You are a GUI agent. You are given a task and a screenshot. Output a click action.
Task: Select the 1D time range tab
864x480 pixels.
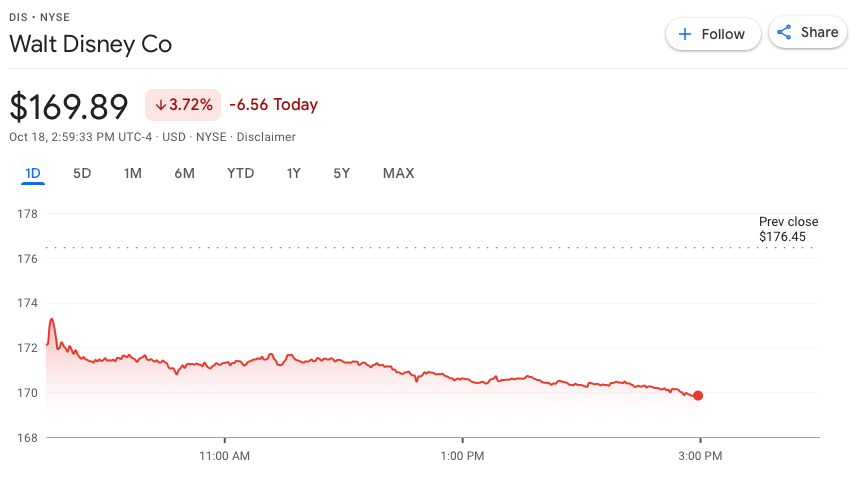pos(33,173)
